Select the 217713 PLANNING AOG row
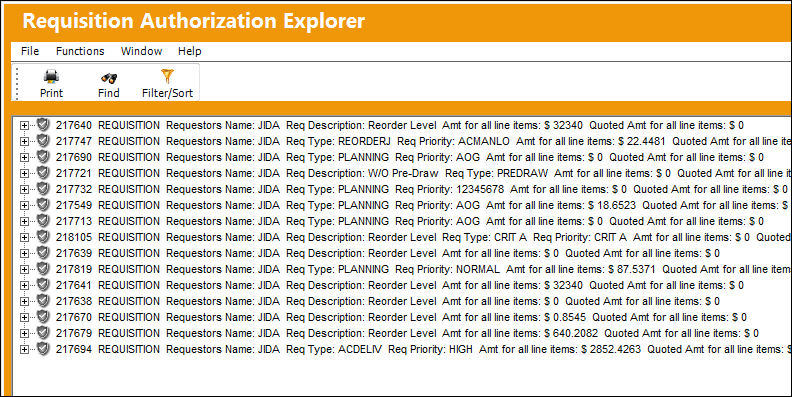792x397 pixels. pos(410,221)
